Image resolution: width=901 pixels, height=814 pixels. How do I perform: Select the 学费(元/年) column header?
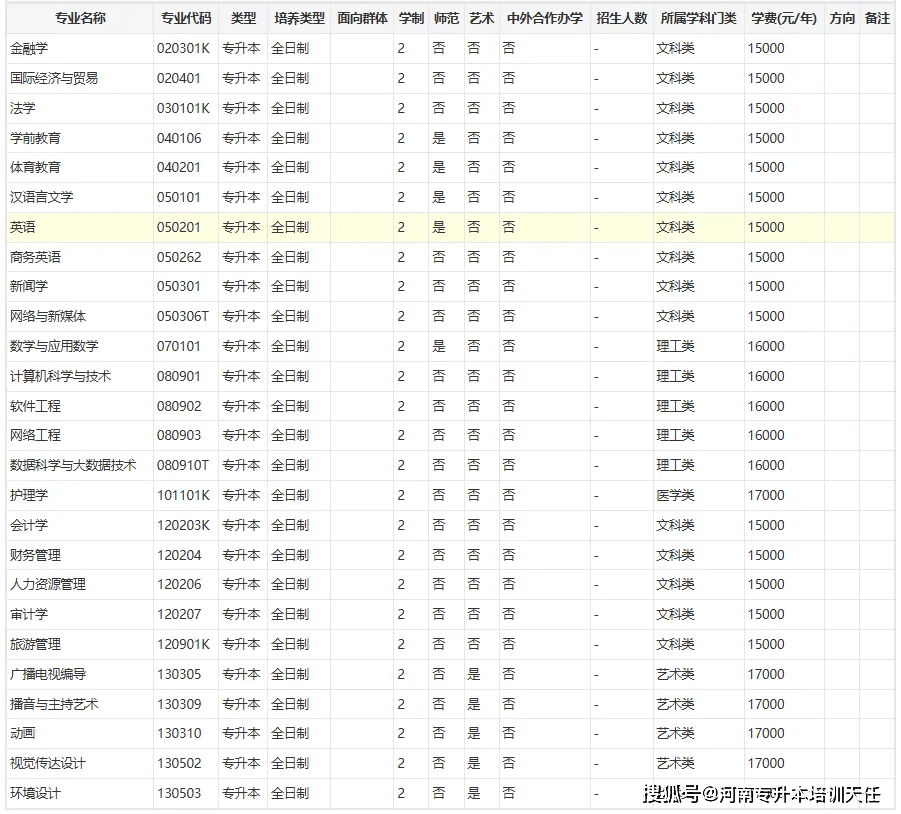pyautogui.click(x=784, y=18)
